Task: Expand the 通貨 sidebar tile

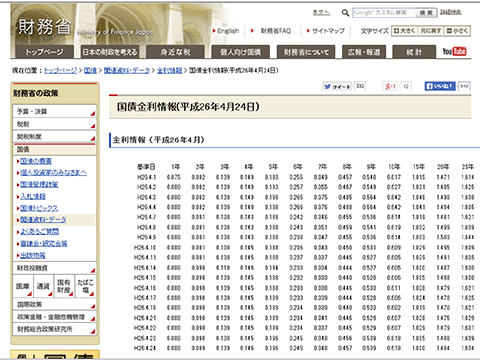Action: [x=44, y=286]
